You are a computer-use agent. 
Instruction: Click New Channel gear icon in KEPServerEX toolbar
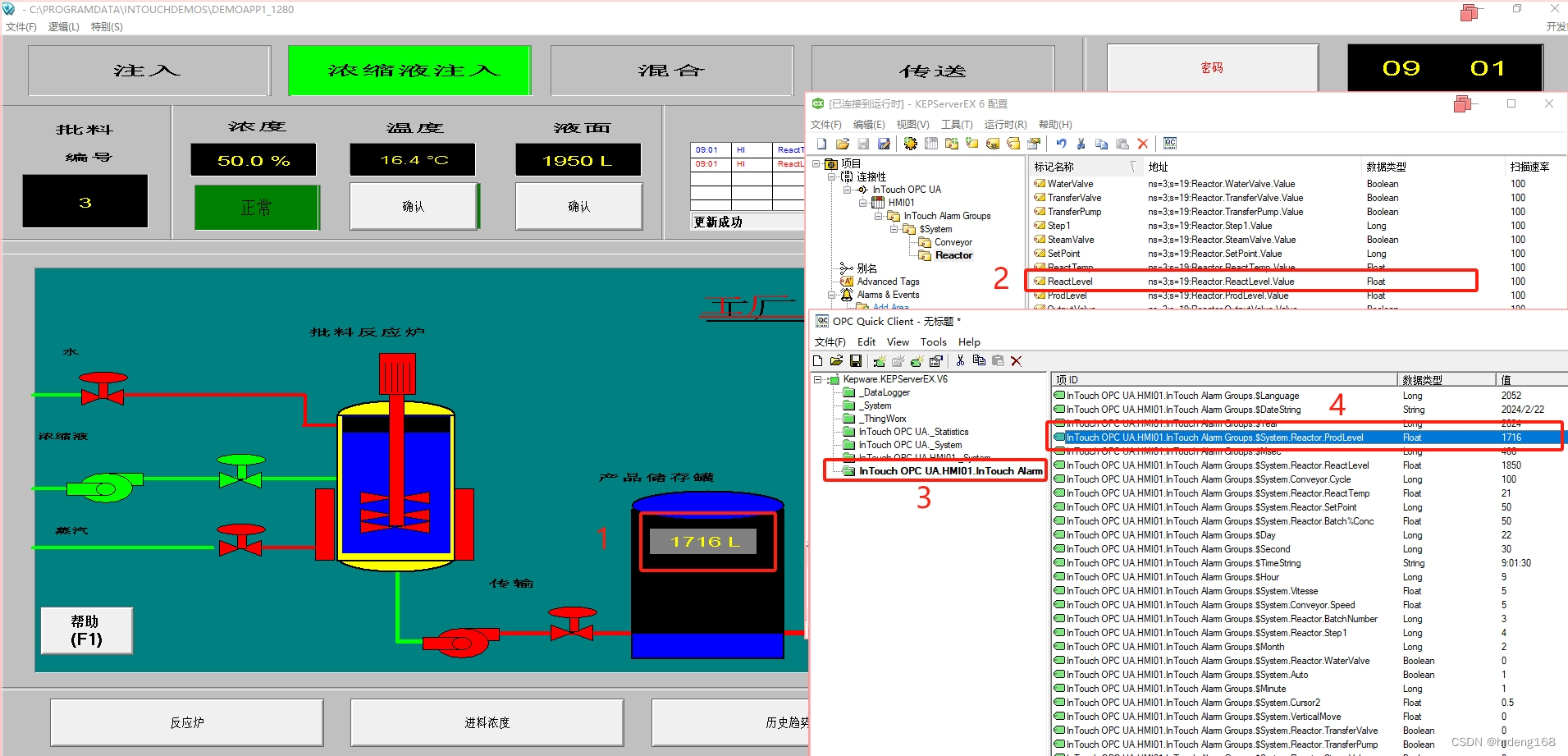(x=911, y=144)
